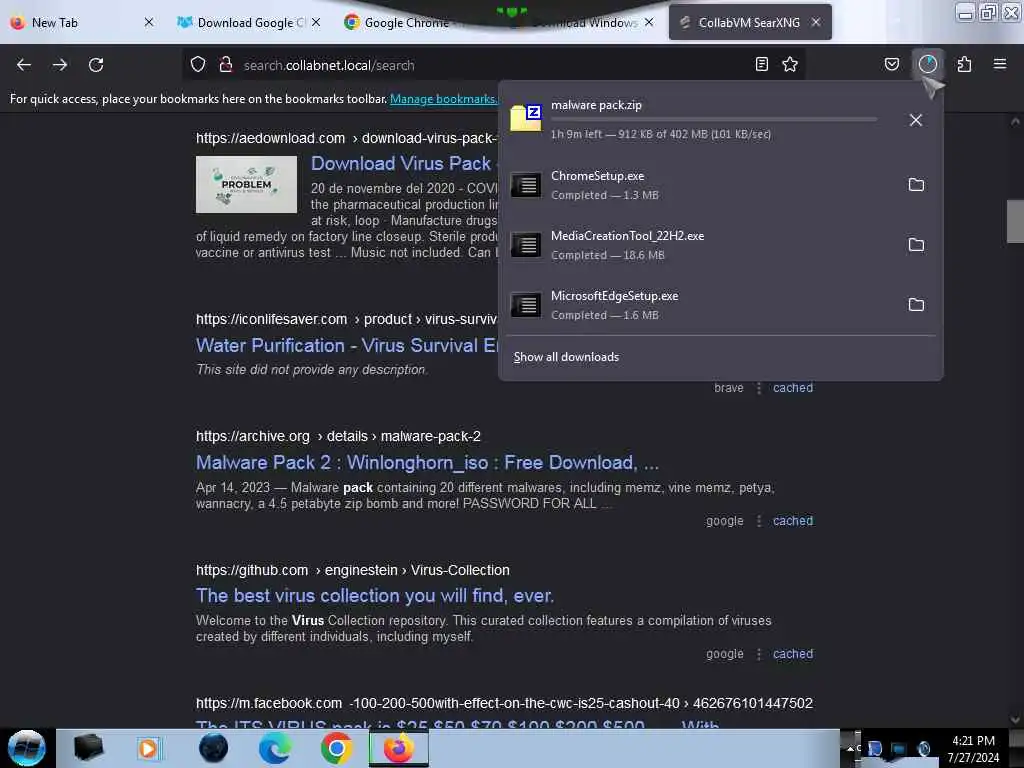The width and height of the screenshot is (1024, 768).
Task: Close the CollabVM SearXNG tab
Action: coord(816,22)
